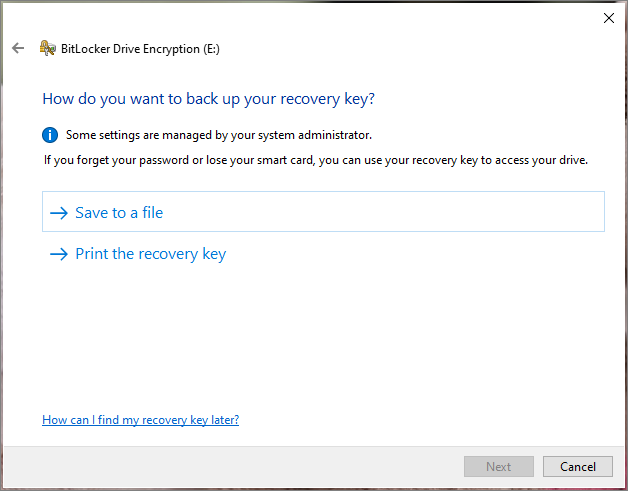
Task: Click the words 'recovery key' in the heading
Action: click(x=310, y=99)
